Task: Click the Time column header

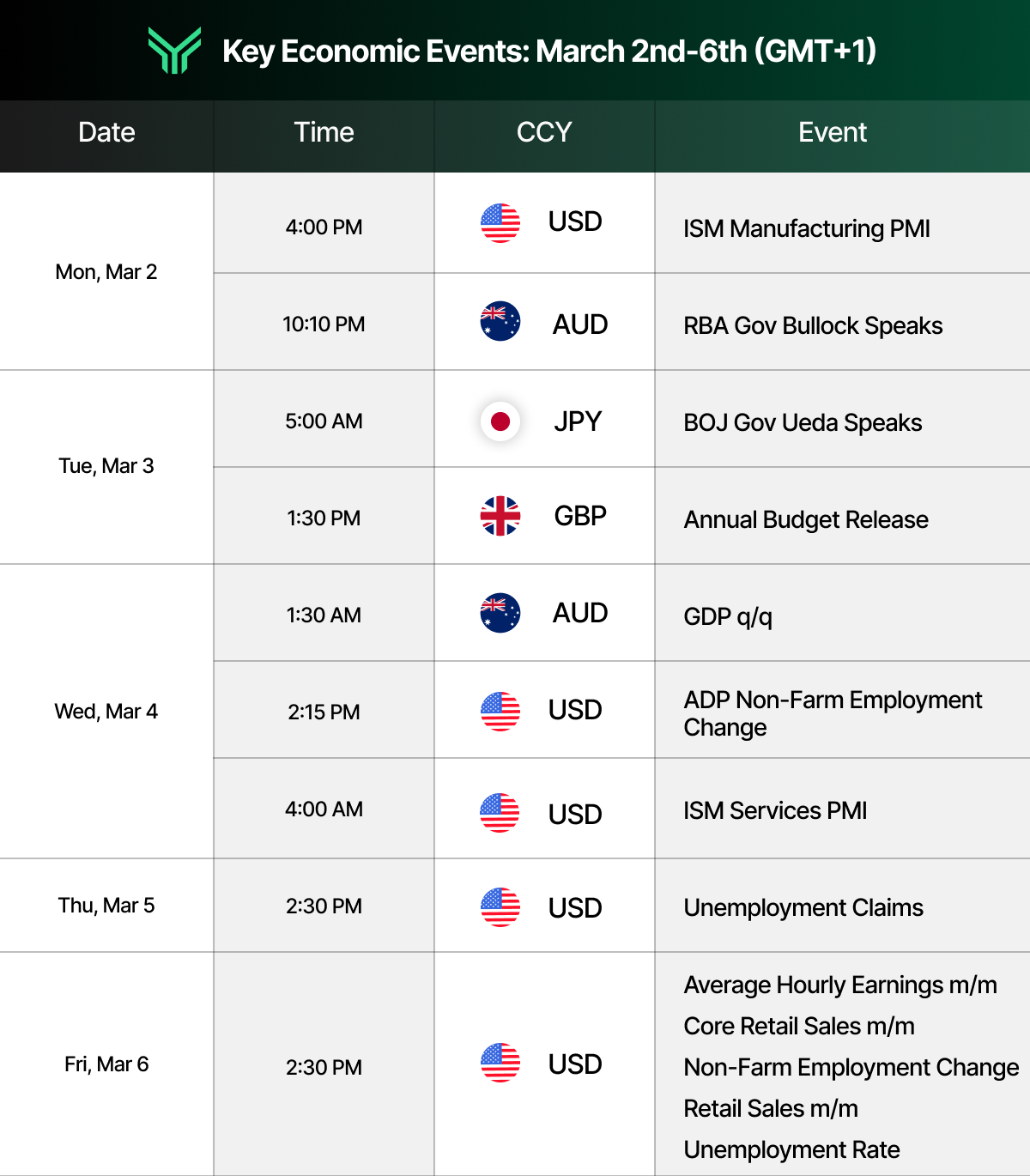Action: coord(324,133)
